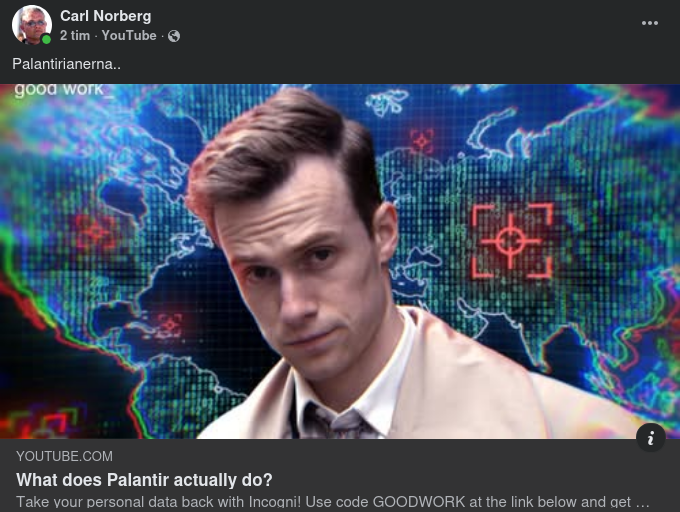Click the Incogni GOODWORK description text
680x512 pixels.
coord(324,502)
